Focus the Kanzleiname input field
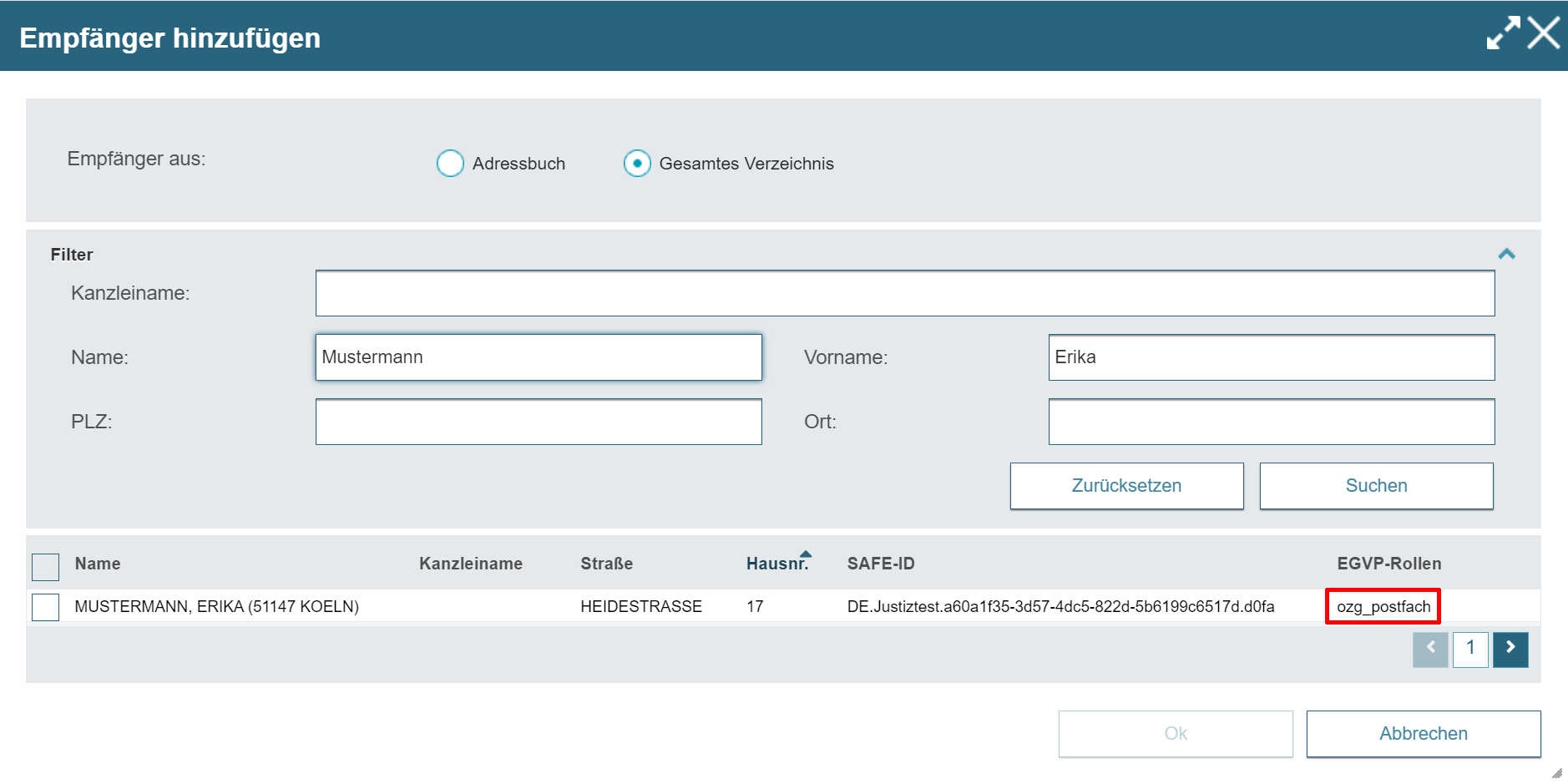This screenshot has width=1568, height=784. coord(904,293)
